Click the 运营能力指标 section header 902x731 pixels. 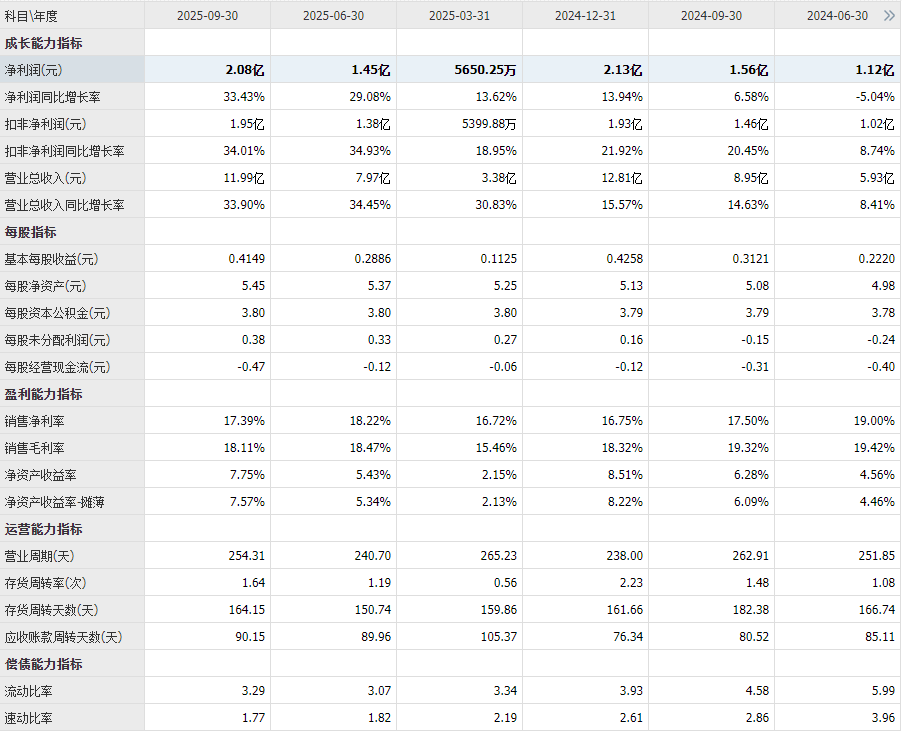pyautogui.click(x=44, y=529)
